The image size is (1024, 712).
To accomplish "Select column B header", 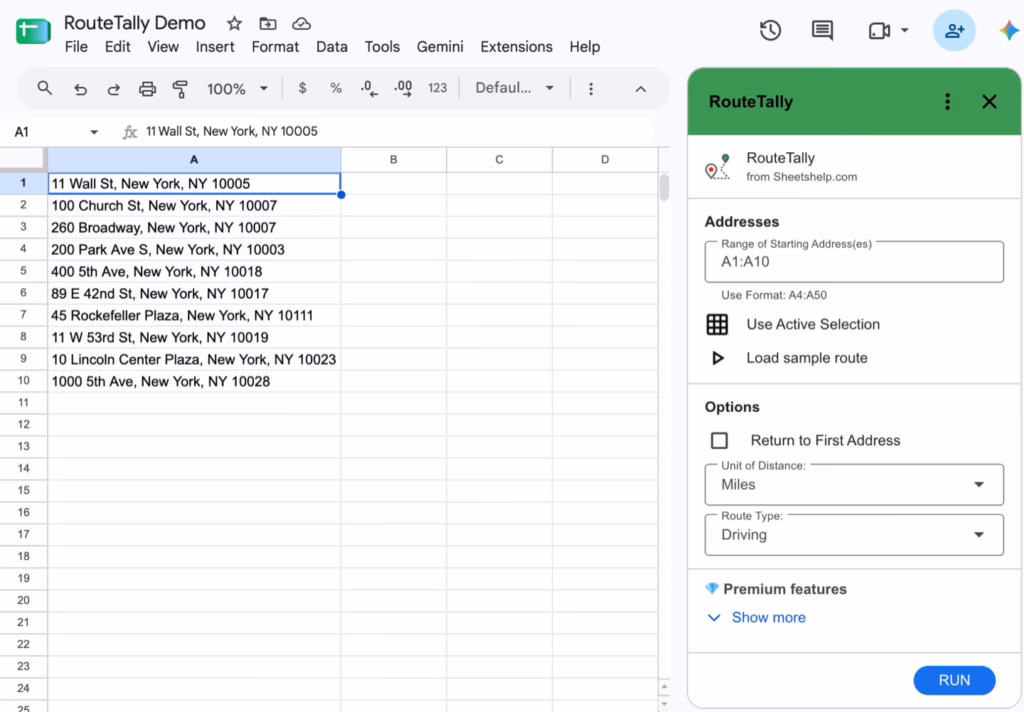I will pos(394,159).
